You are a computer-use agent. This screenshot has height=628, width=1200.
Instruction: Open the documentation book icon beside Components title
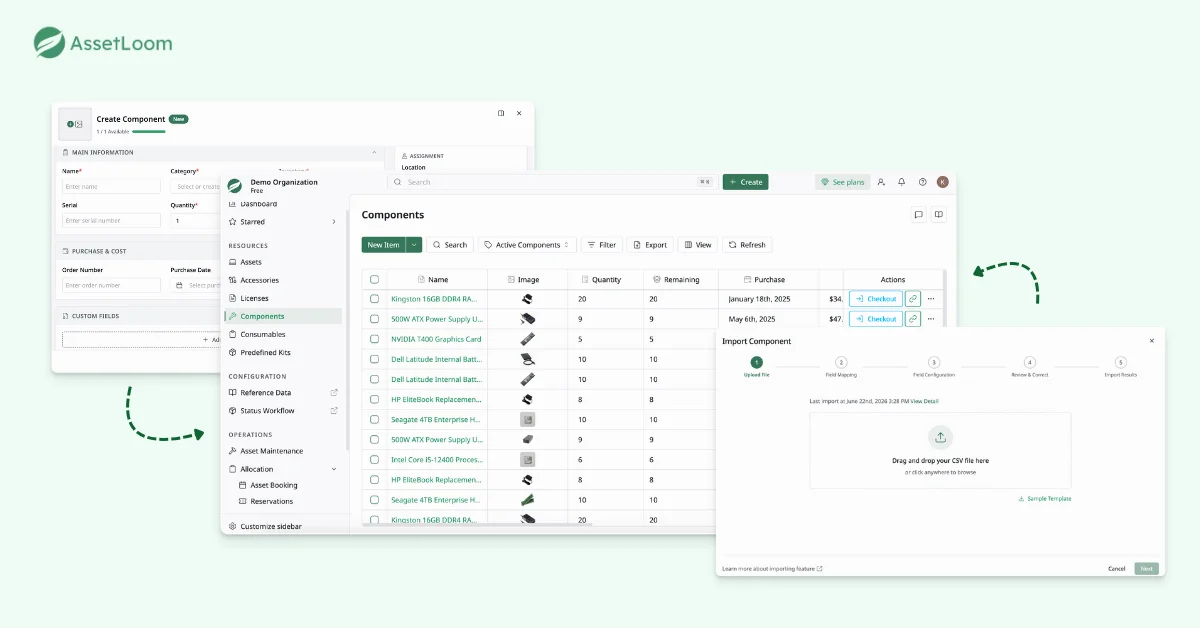[x=938, y=214]
